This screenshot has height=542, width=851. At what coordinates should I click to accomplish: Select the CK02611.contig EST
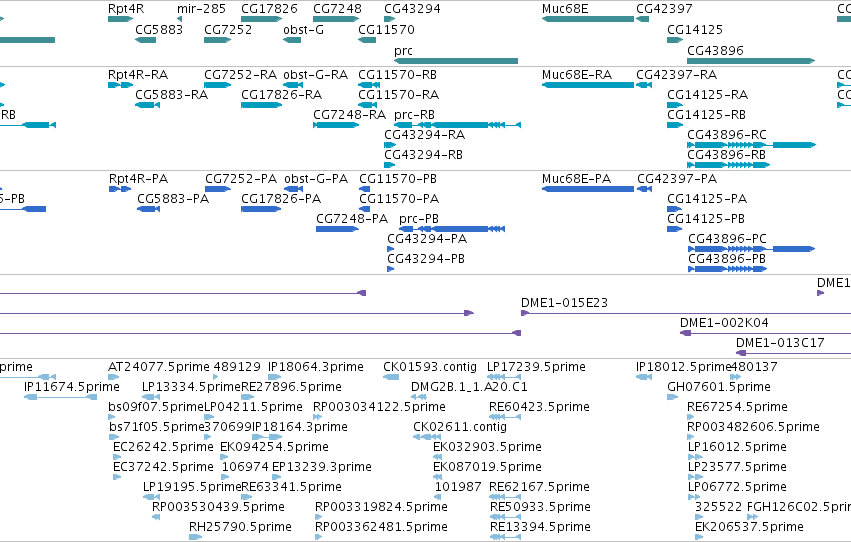pos(427,437)
